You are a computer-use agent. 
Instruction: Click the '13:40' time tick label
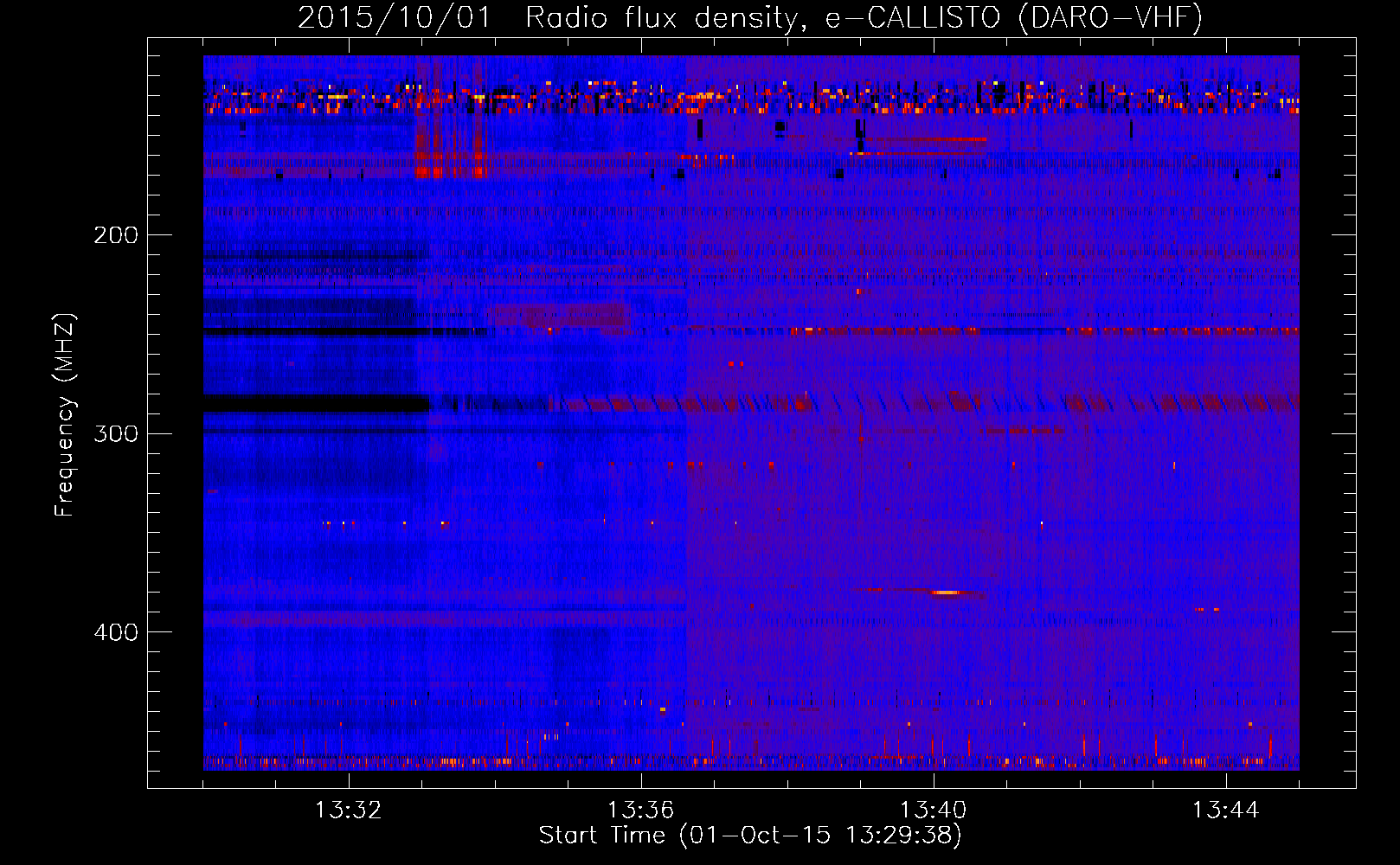[933, 811]
